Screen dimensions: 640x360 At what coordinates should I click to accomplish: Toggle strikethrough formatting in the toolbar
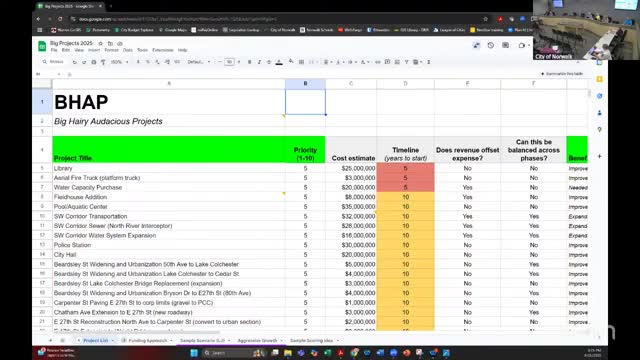[269, 62]
